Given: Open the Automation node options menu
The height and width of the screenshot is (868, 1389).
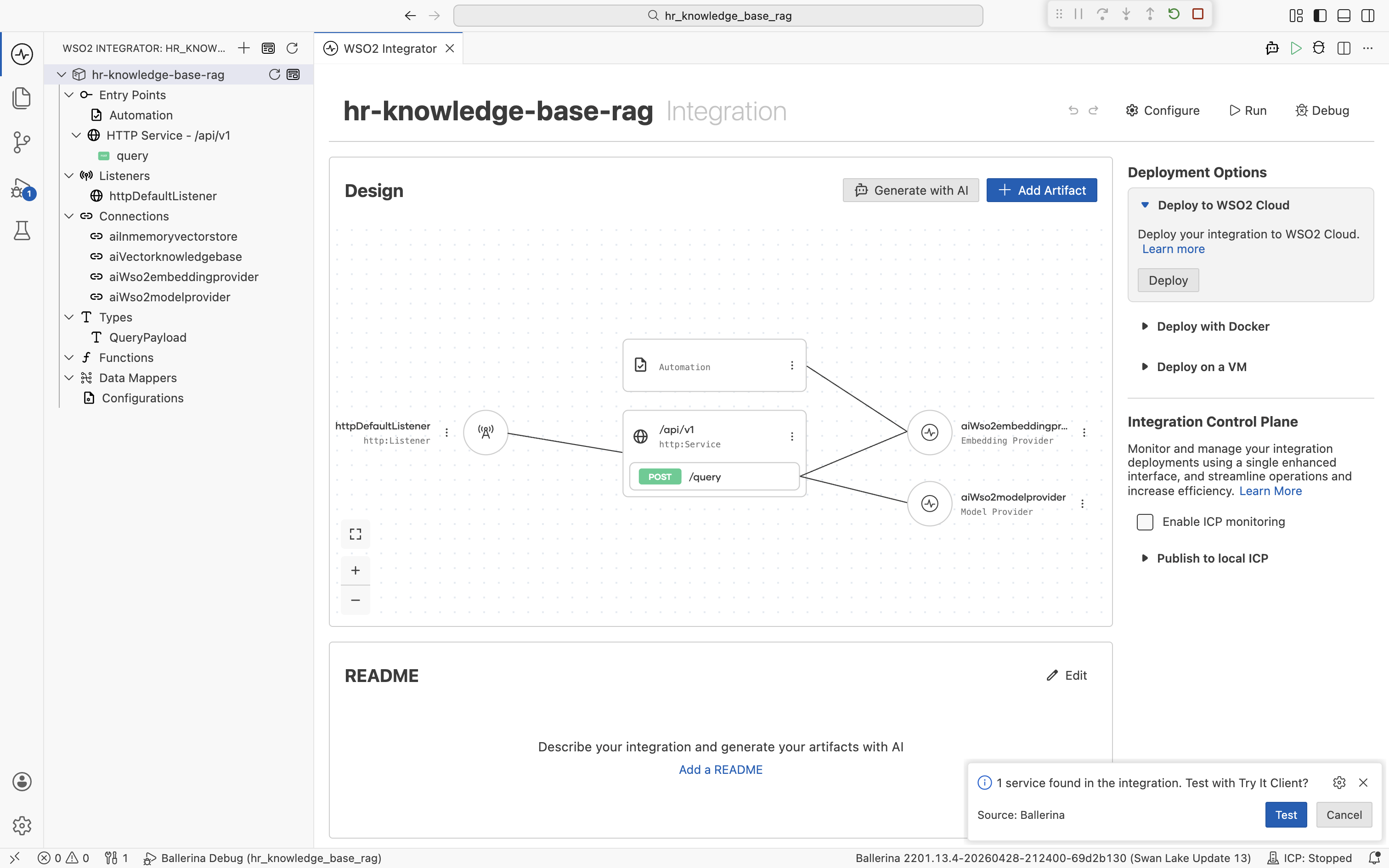Looking at the screenshot, I should [x=792, y=366].
